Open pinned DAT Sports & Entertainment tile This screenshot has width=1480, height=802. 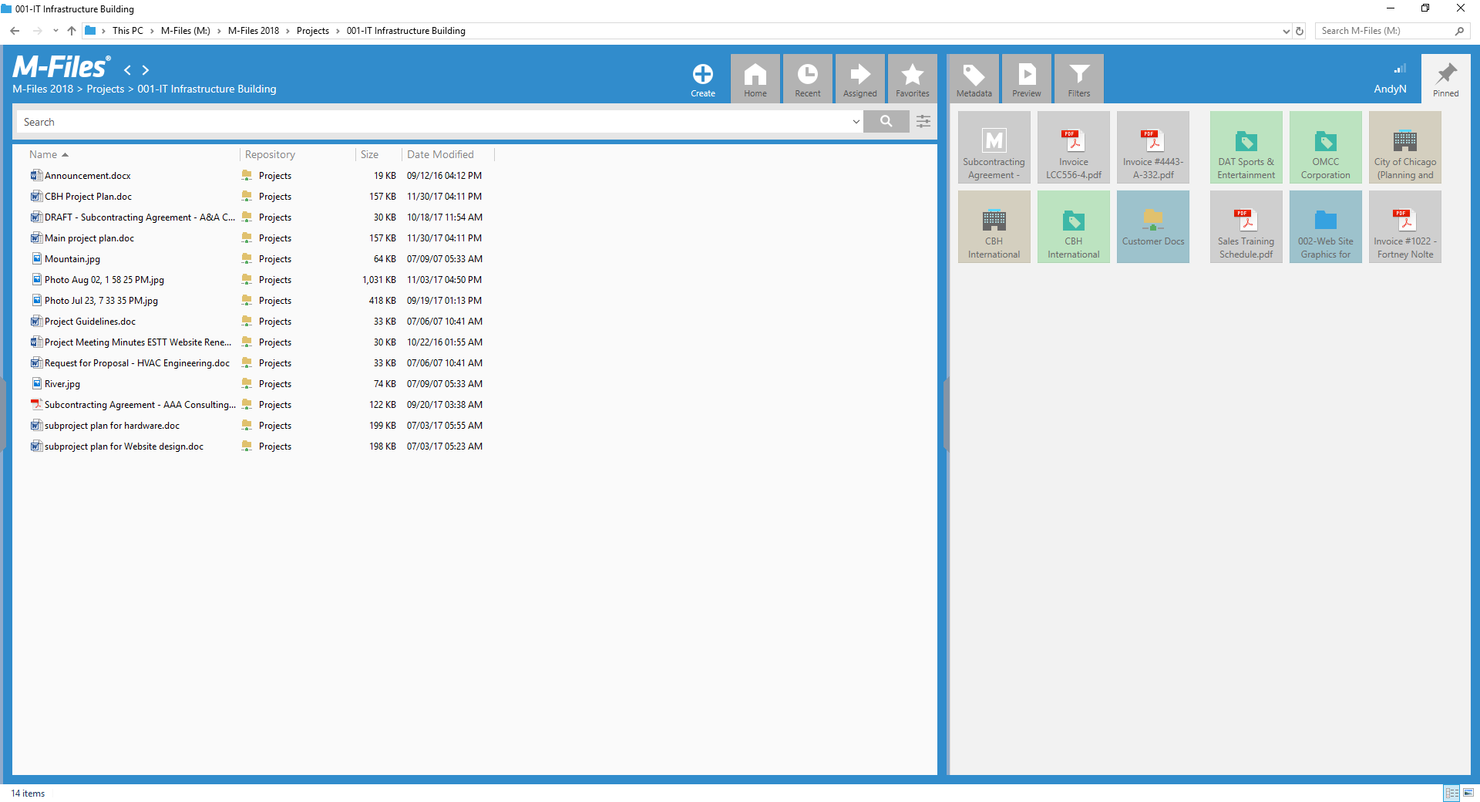click(1246, 147)
